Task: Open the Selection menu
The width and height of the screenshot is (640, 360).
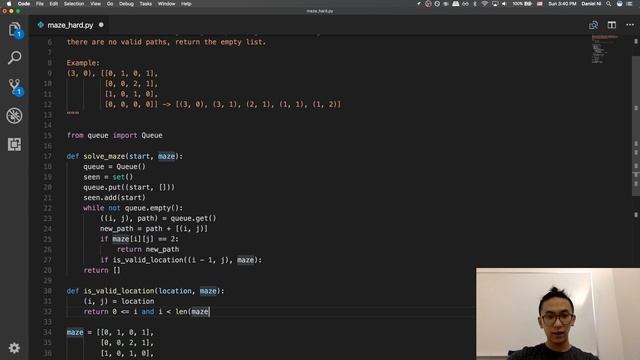Action: tap(74, 4)
